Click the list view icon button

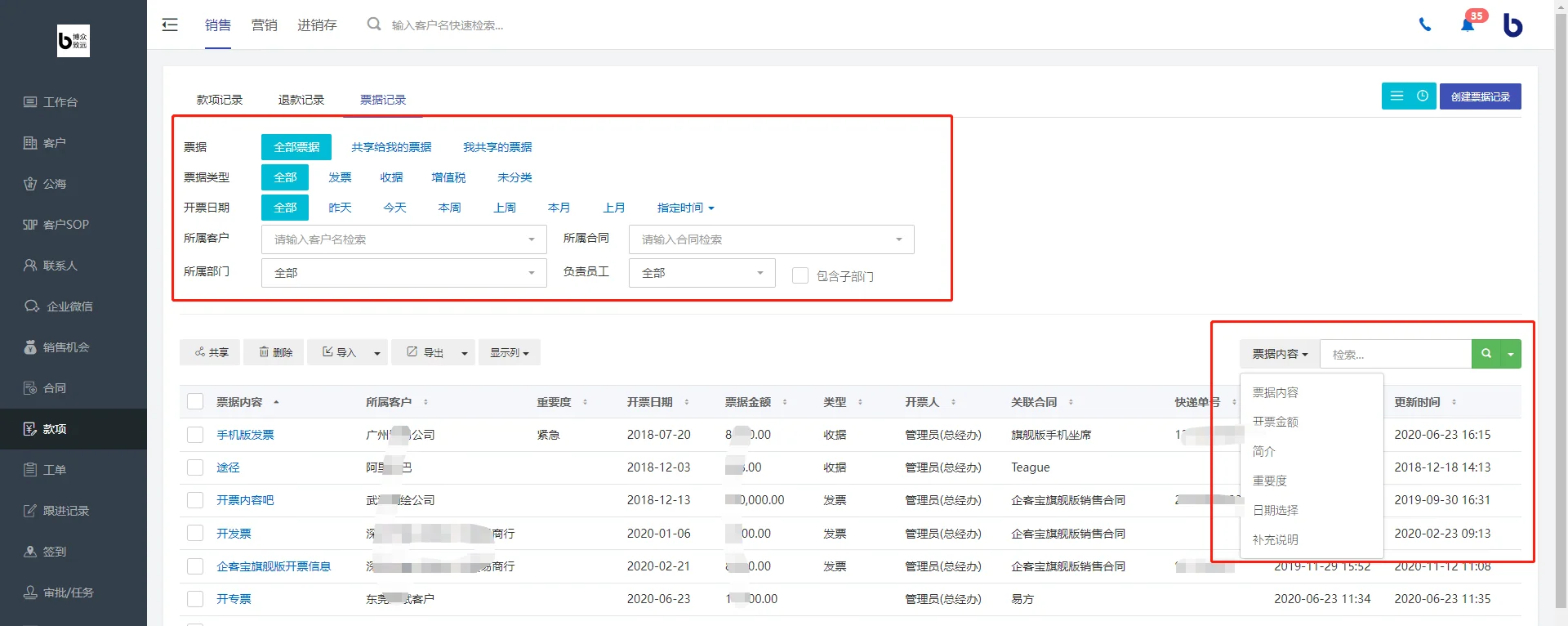[x=1396, y=96]
